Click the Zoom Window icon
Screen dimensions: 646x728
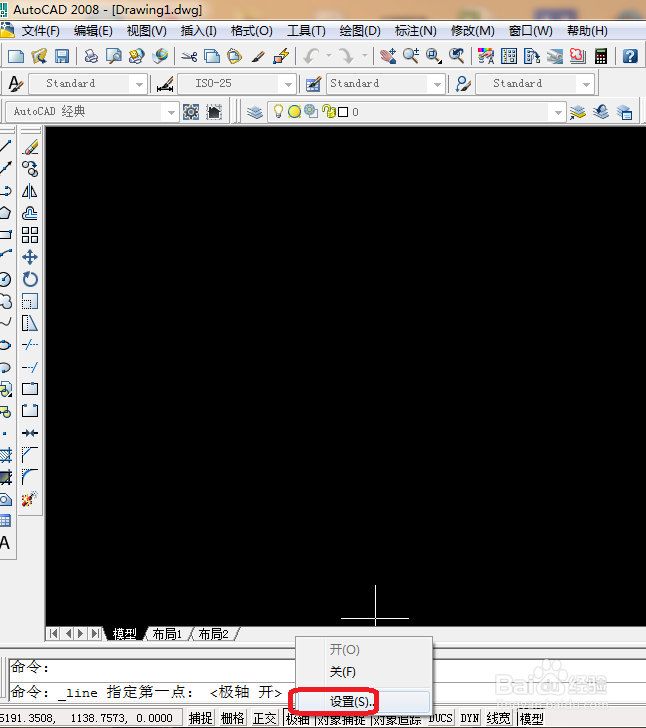click(x=433, y=57)
